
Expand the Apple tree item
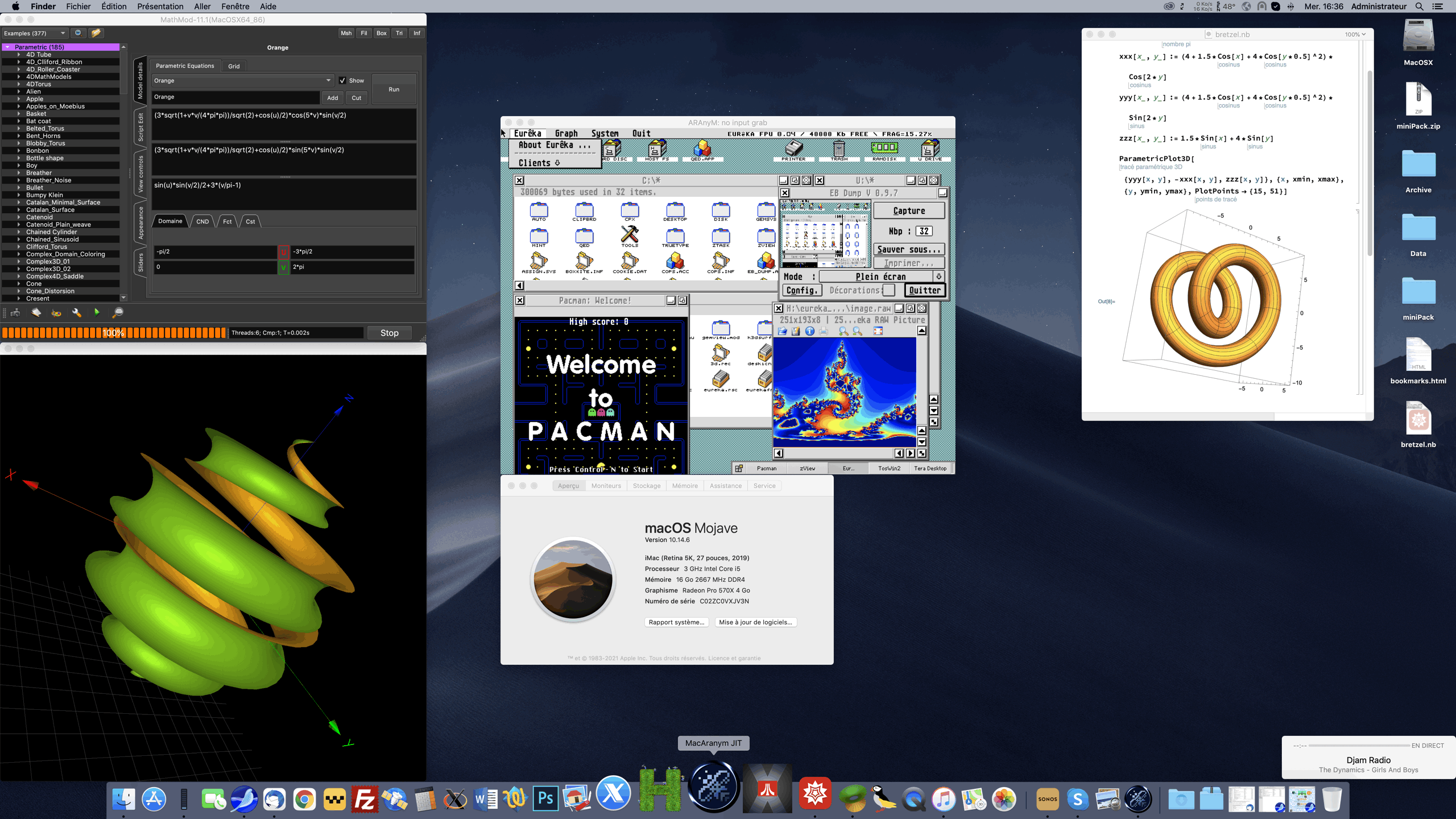[19, 99]
